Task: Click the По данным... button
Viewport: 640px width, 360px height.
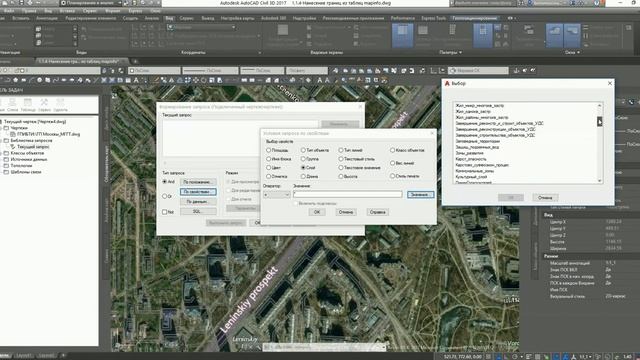Action: [198, 202]
